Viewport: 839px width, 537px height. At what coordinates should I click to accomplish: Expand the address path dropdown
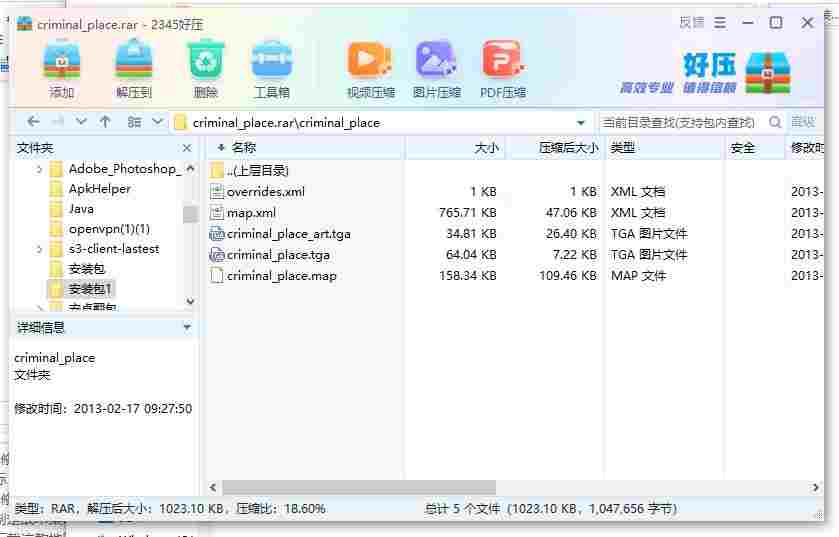click(x=581, y=122)
